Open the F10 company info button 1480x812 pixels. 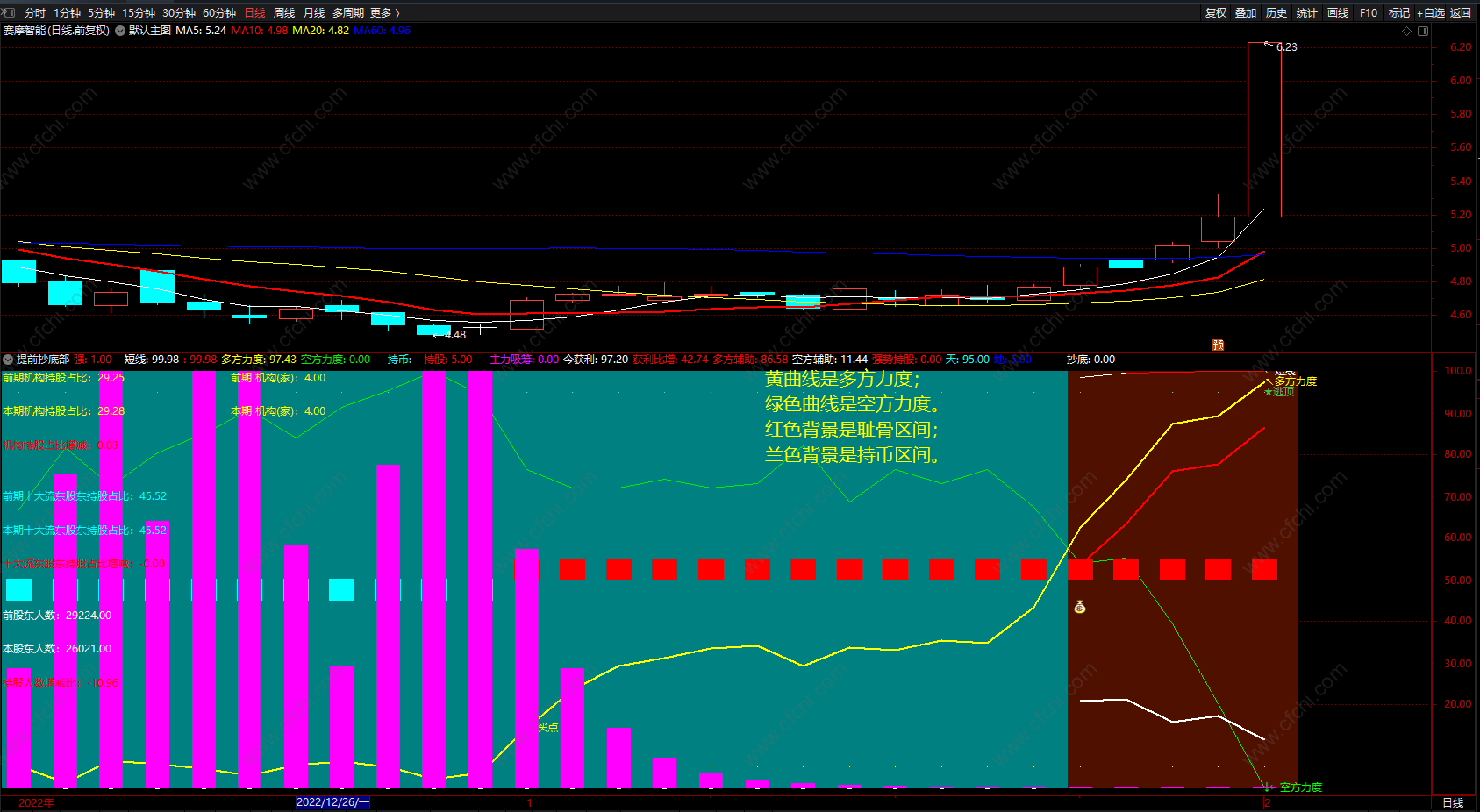(x=1369, y=13)
